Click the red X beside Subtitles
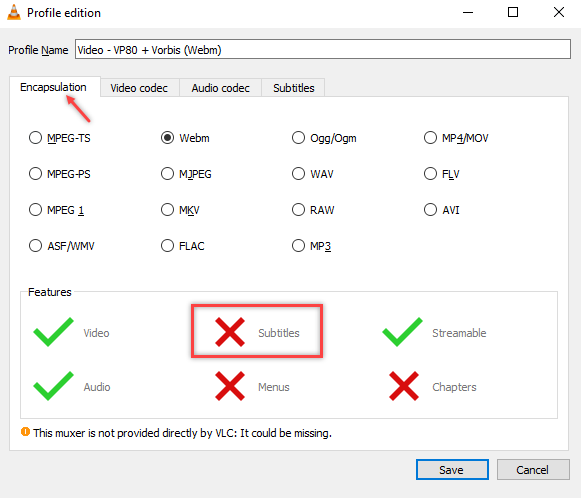581x498 pixels. (x=230, y=332)
